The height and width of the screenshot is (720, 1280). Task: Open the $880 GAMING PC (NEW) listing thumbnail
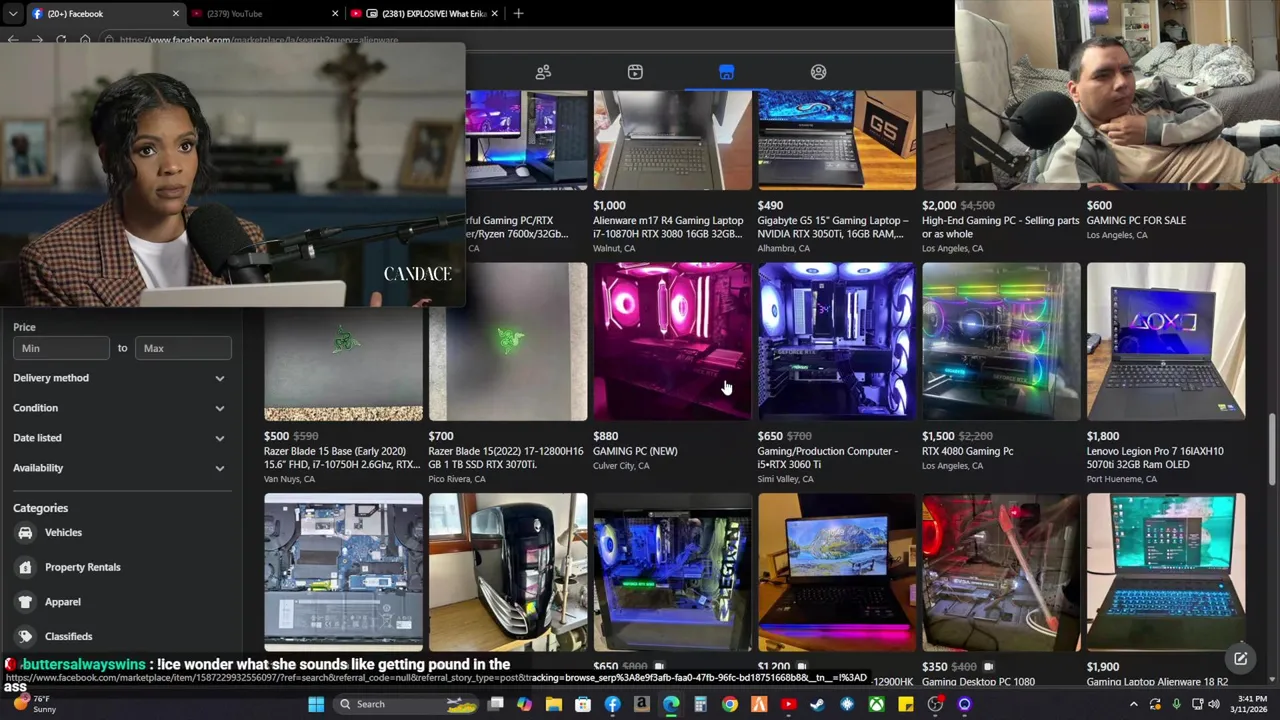672,341
